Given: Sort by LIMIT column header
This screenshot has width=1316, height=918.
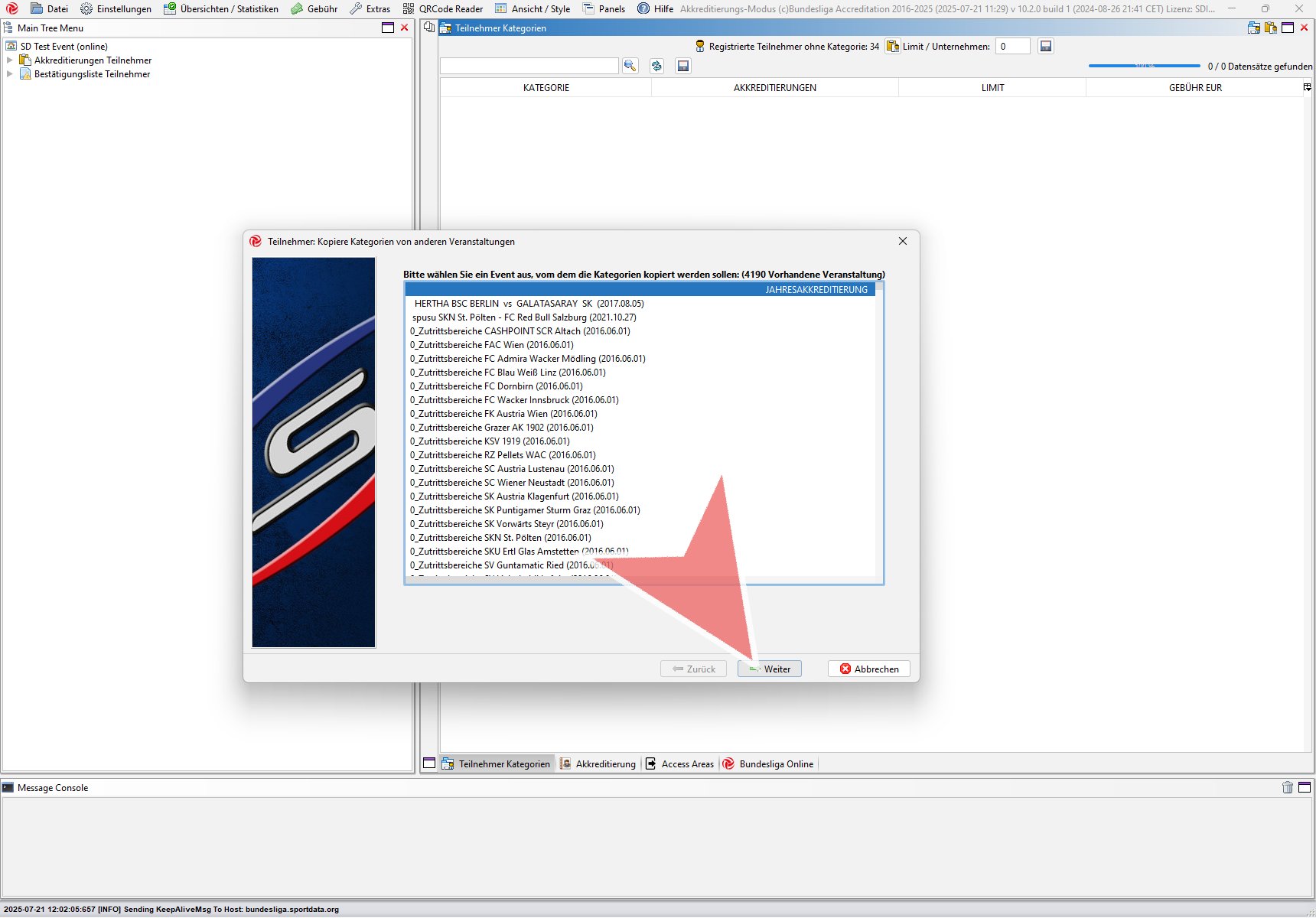Looking at the screenshot, I should [x=992, y=87].
